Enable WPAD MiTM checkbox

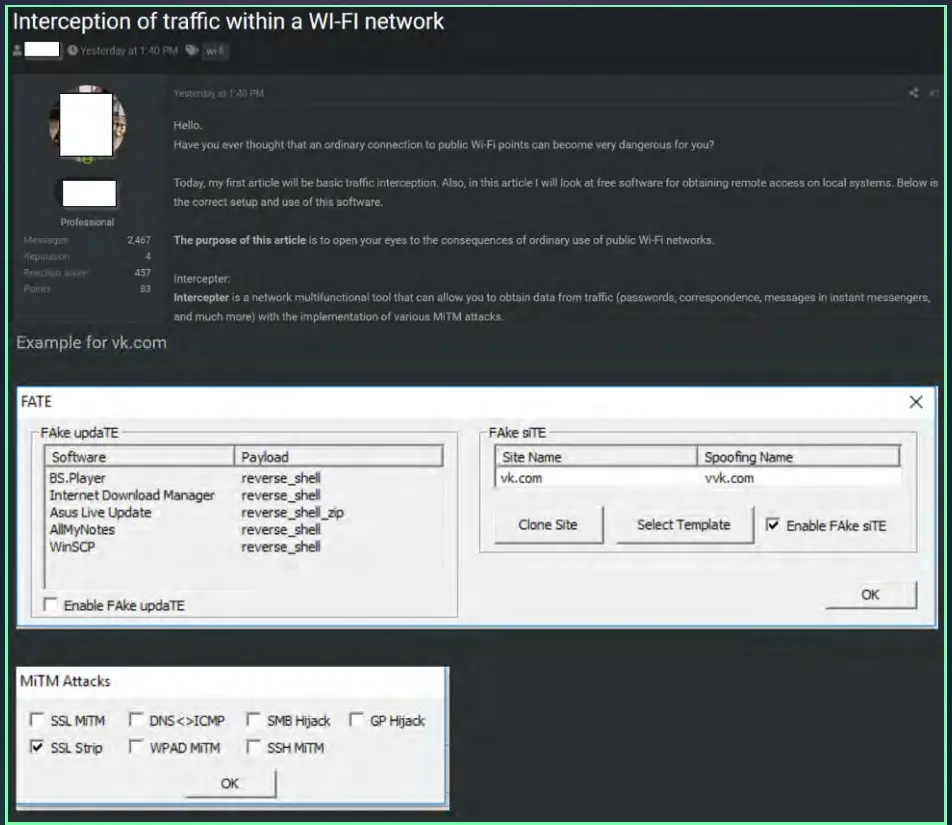(135, 747)
